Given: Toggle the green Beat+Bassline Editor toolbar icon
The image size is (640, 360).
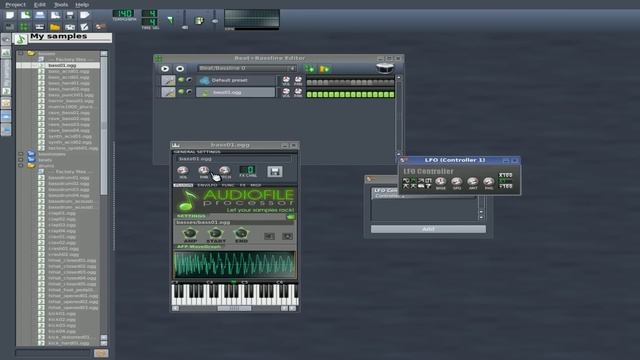Looking at the screenshot, I should 24,27.
